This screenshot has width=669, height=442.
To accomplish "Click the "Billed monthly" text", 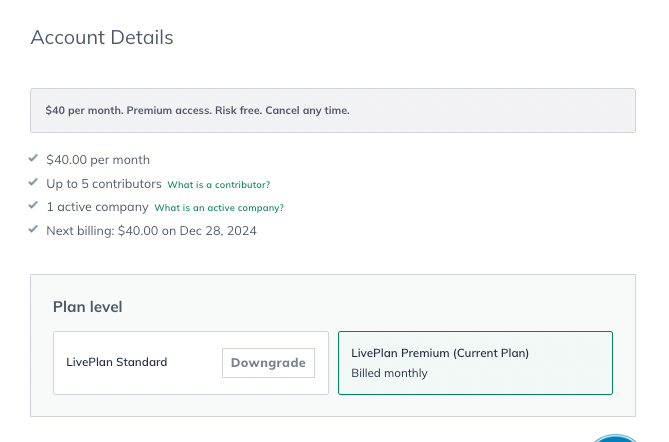I will click(x=389, y=373).
